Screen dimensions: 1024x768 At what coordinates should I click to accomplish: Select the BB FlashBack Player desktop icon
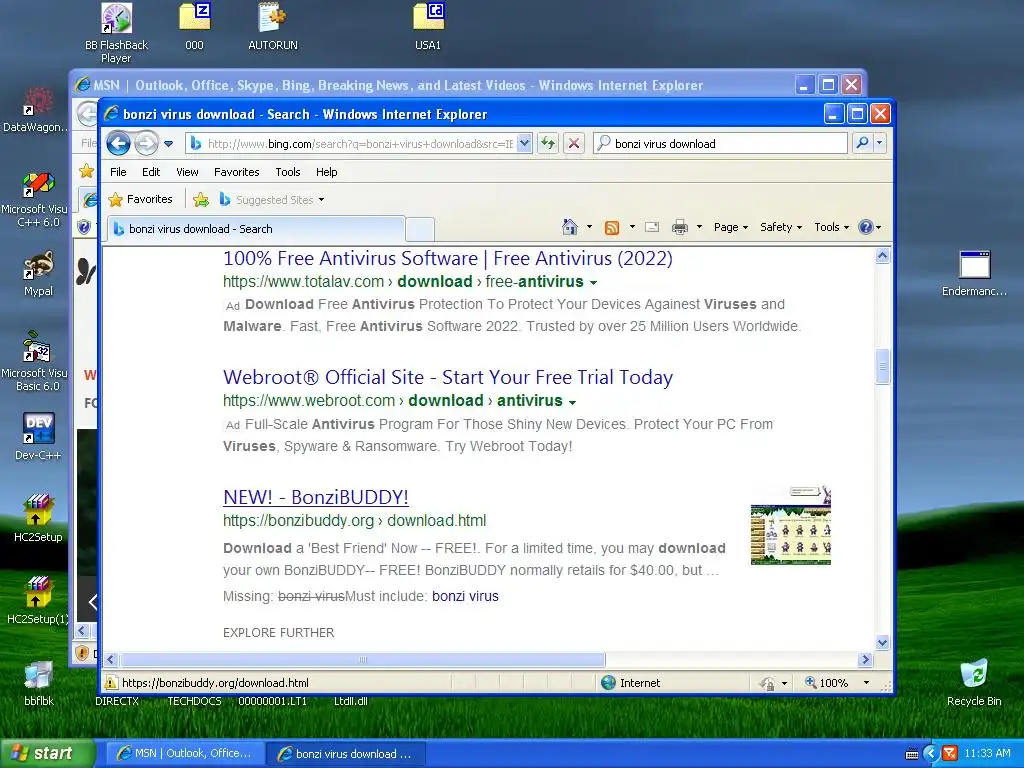tap(116, 33)
